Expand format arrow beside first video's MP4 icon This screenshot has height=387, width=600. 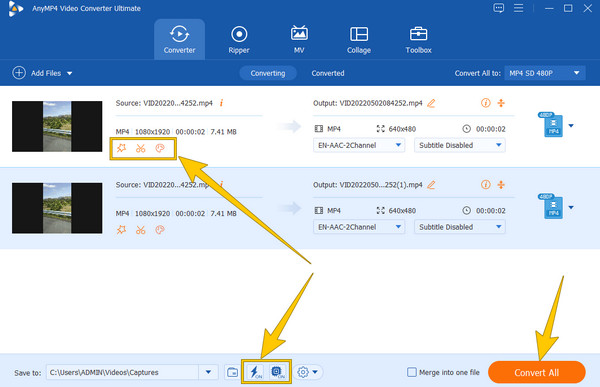click(571, 126)
